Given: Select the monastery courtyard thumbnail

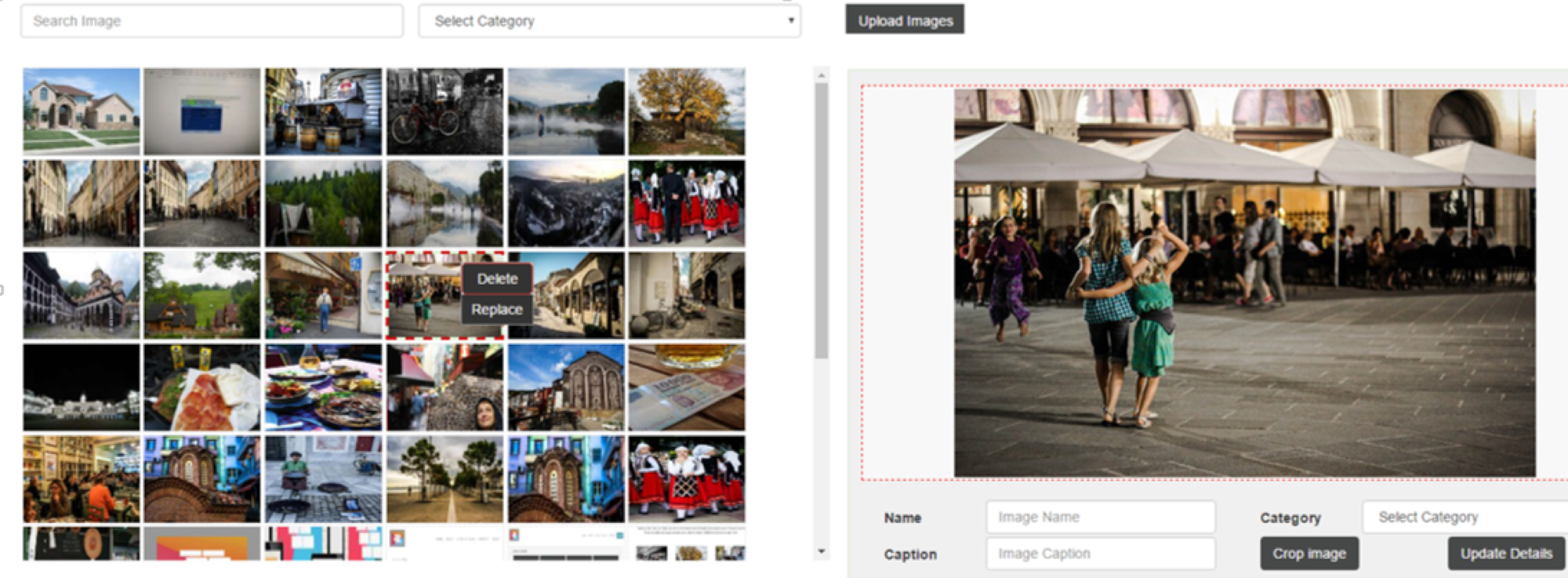Looking at the screenshot, I should click(x=82, y=296).
